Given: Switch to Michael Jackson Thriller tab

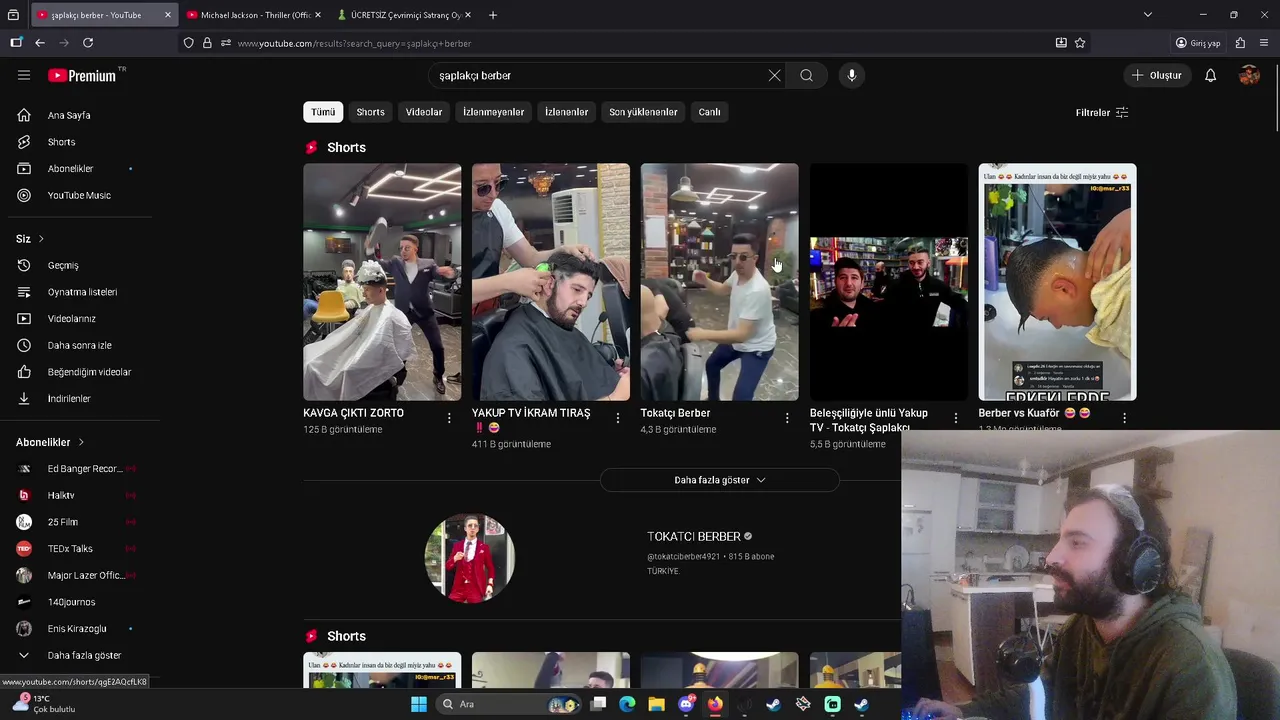Looking at the screenshot, I should click(254, 15).
